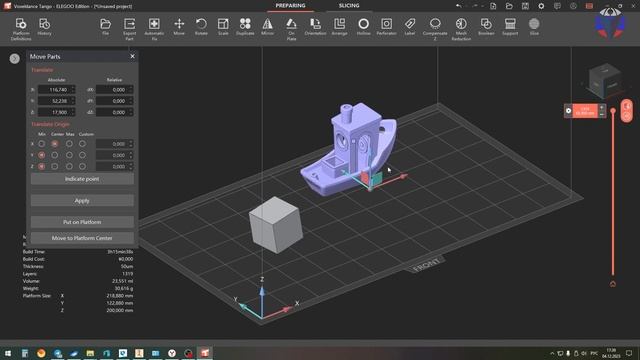The height and width of the screenshot is (360, 640).
Task: Click stepper on X custom origin field
Action: click(131, 144)
